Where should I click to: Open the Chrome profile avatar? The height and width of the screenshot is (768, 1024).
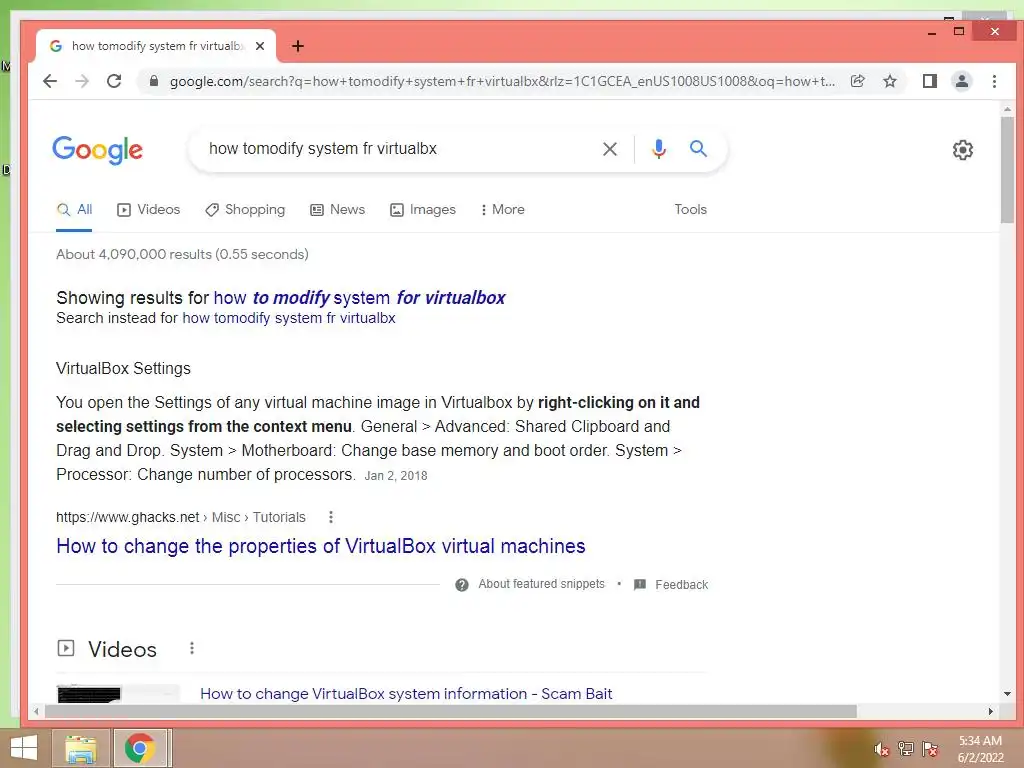962,81
